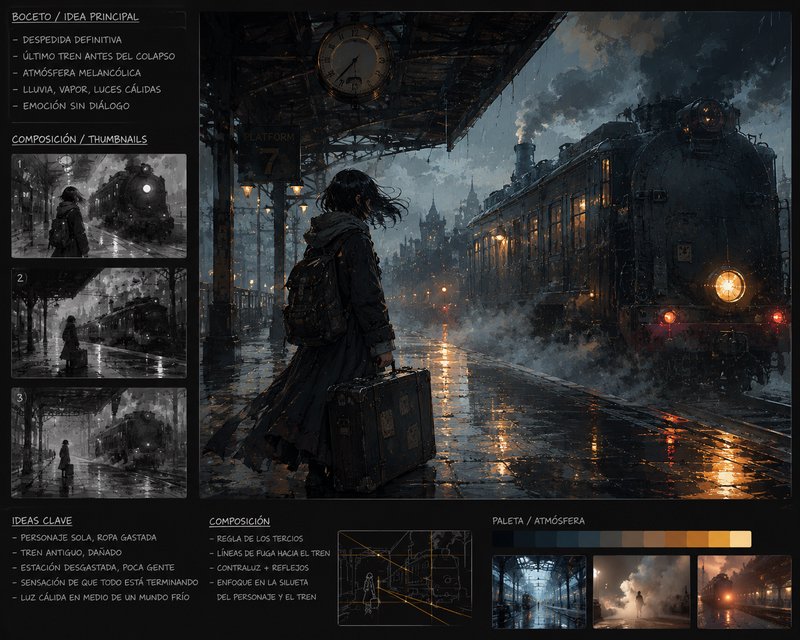This screenshot has height=640, width=800.
Task: Open the blue-toned station interior reference image
Action: click(539, 592)
